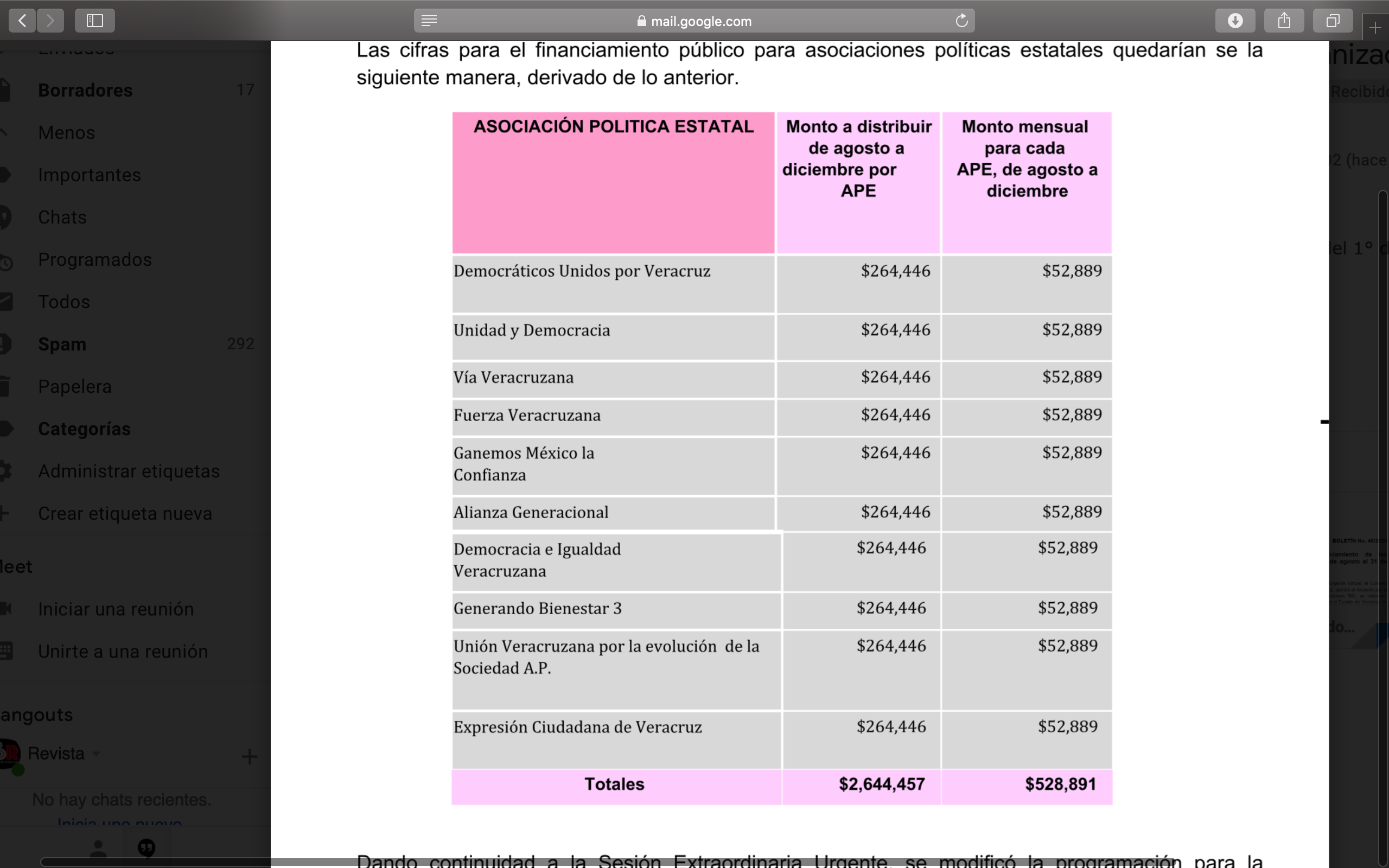Click the mail.google.com address field

pyautogui.click(x=694, y=21)
